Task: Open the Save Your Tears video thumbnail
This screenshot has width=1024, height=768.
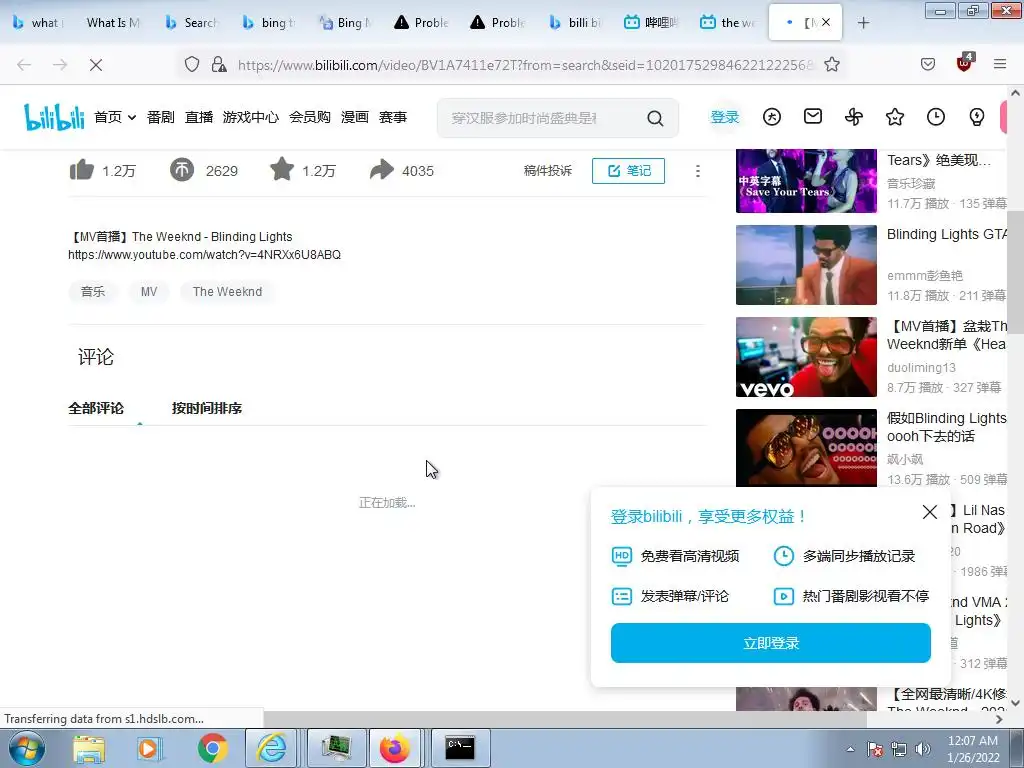Action: pyautogui.click(x=806, y=181)
